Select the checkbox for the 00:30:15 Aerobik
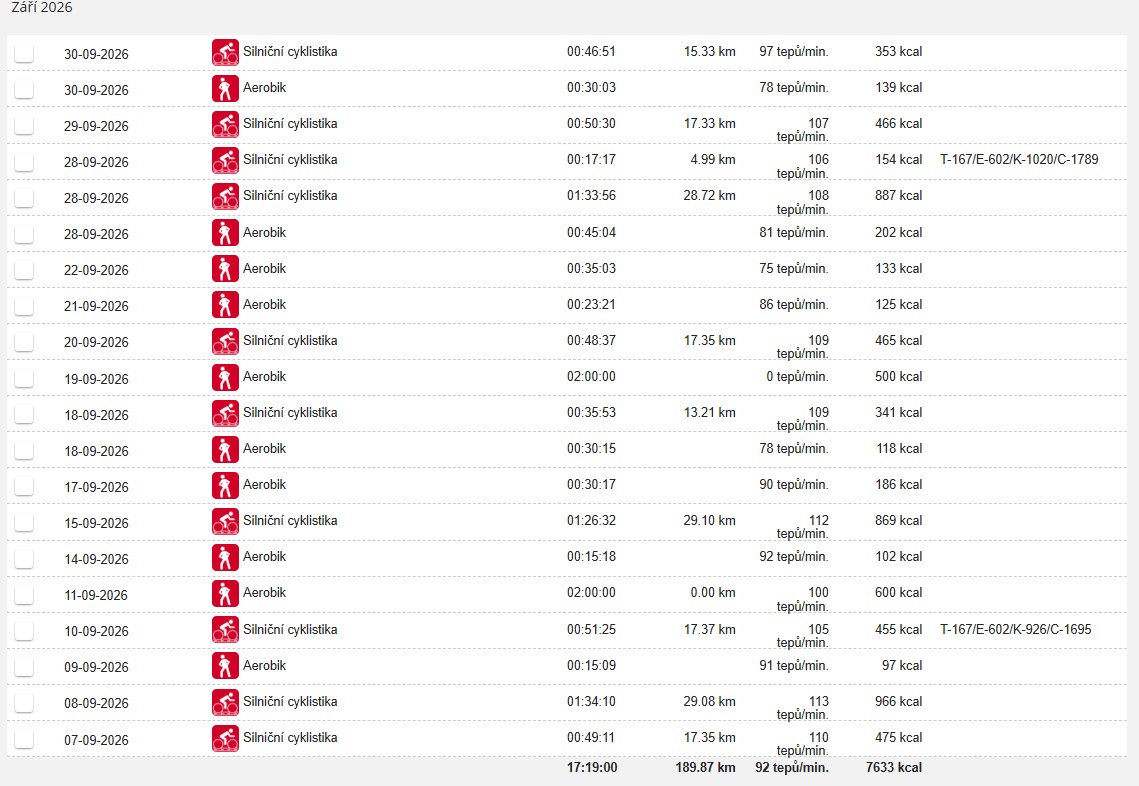The image size is (1139, 786). pyautogui.click(x=24, y=450)
